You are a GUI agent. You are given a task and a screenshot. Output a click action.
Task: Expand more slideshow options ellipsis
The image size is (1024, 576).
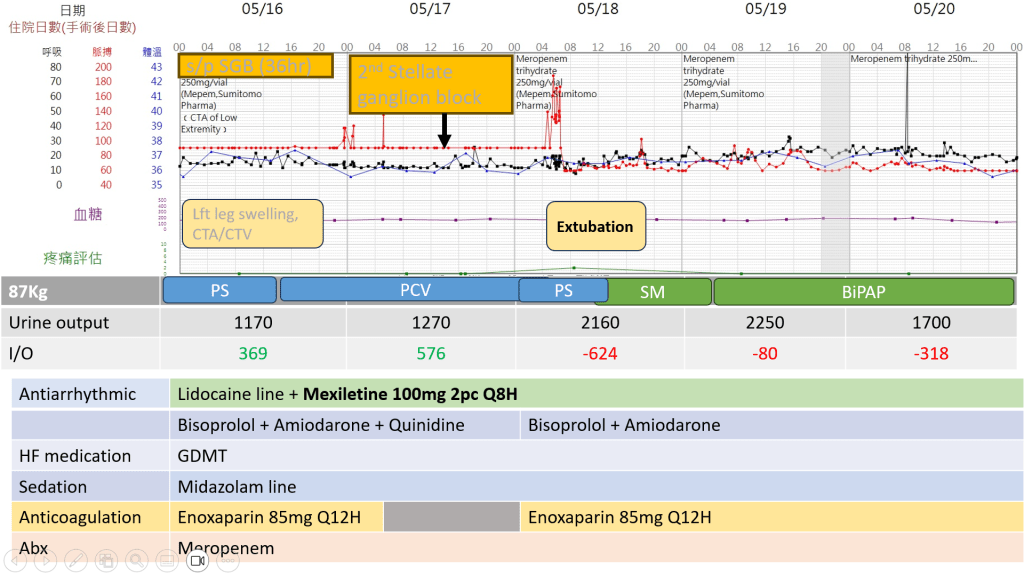pyautogui.click(x=229, y=561)
